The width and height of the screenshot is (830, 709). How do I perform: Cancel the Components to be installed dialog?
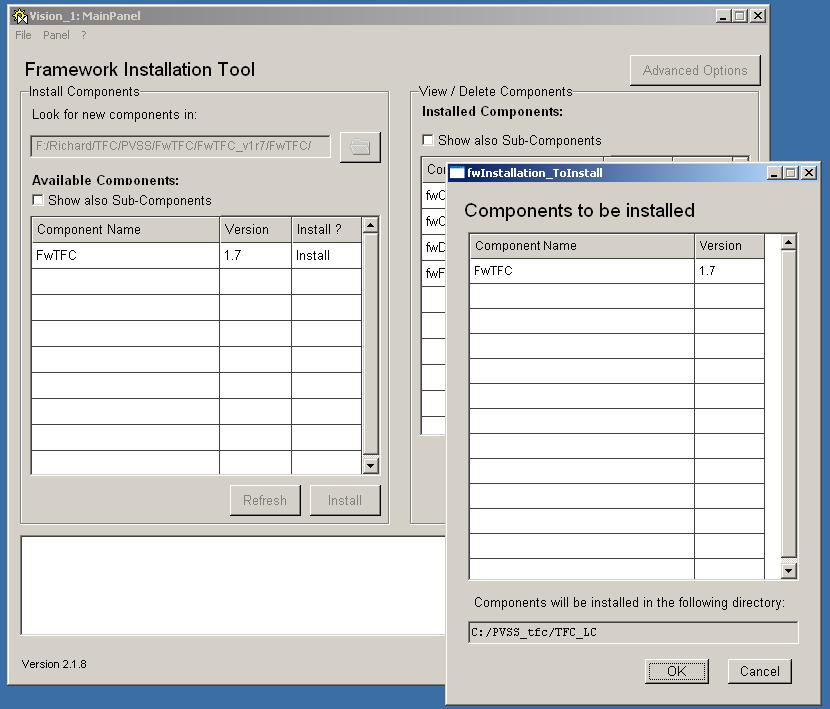coord(760,671)
